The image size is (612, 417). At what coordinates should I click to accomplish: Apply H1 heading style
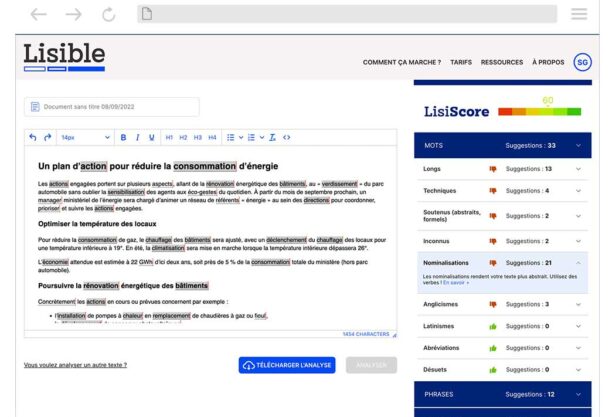point(169,137)
